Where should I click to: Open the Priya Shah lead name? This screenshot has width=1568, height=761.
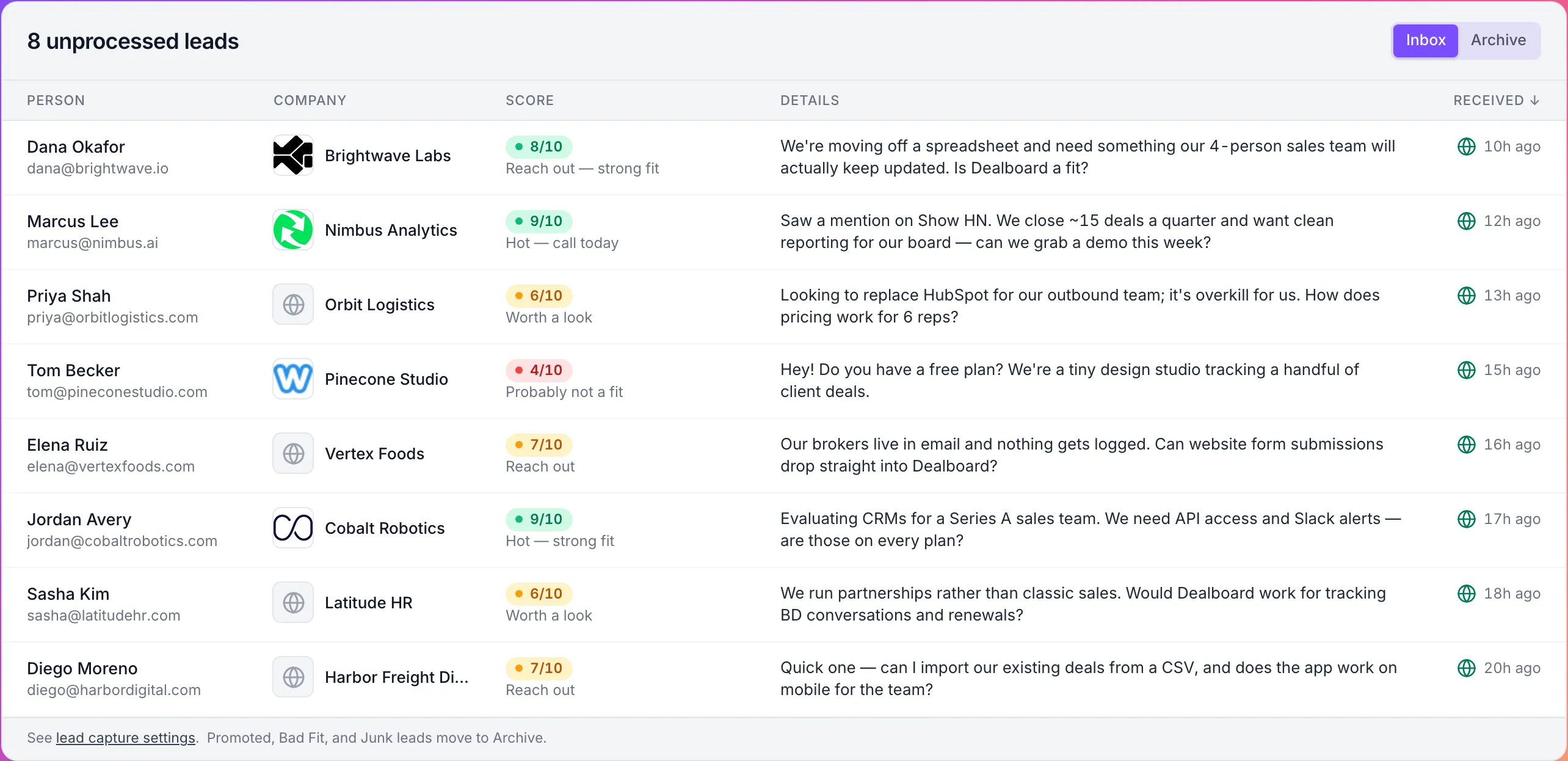(69, 296)
